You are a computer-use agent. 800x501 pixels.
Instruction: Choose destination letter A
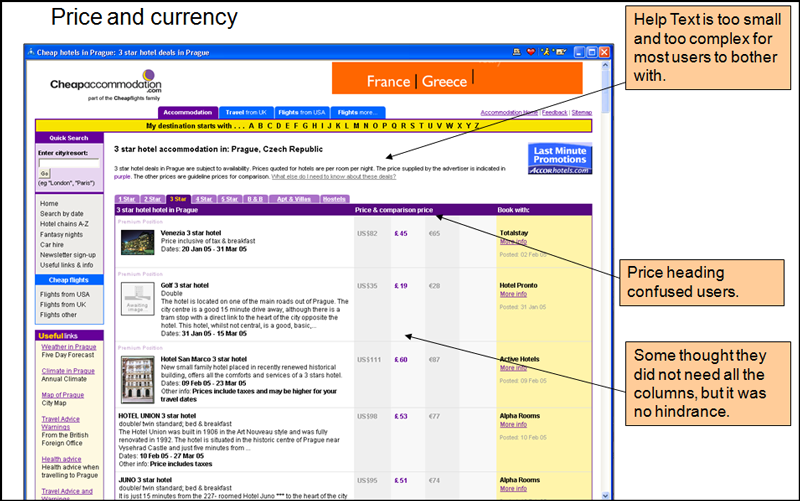252,126
